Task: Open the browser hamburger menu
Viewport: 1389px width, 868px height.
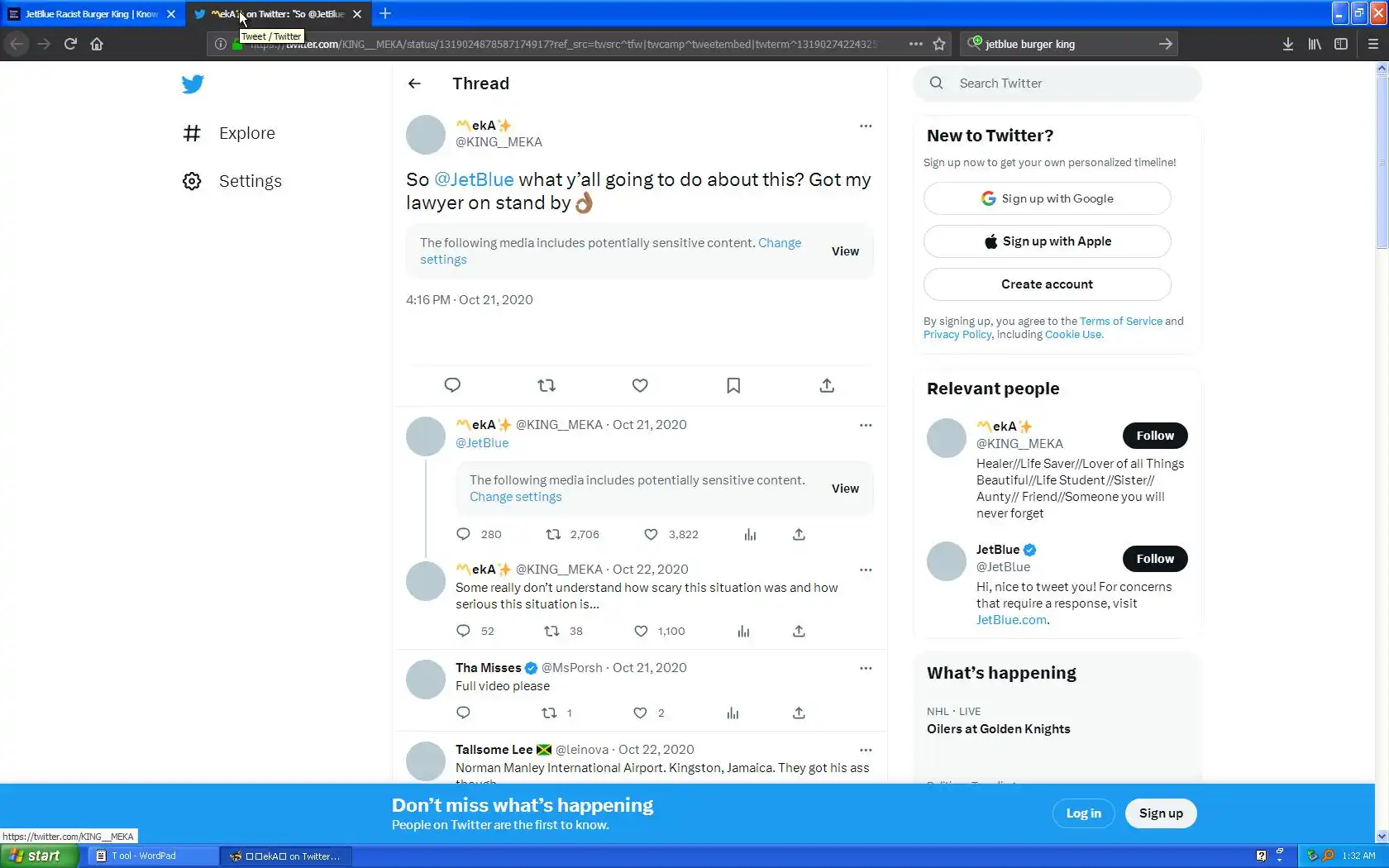Action: [x=1373, y=44]
